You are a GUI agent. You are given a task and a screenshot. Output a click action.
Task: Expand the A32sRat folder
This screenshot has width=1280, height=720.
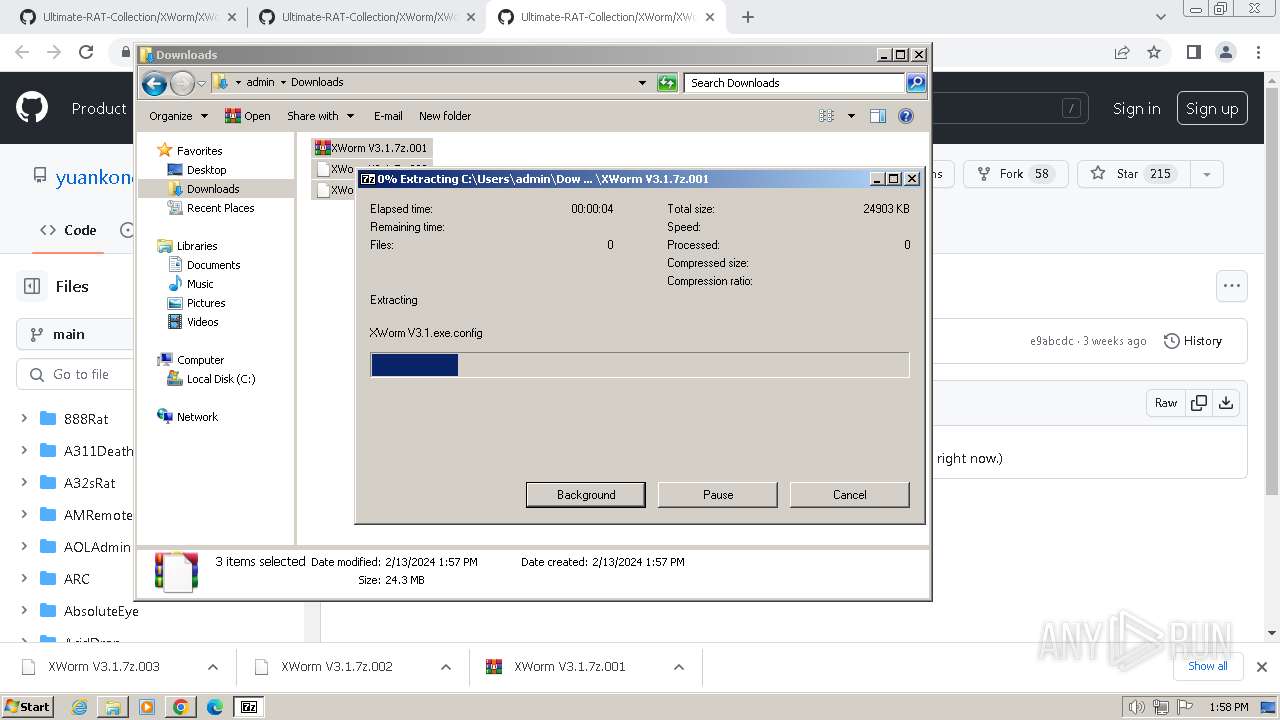click(24, 483)
